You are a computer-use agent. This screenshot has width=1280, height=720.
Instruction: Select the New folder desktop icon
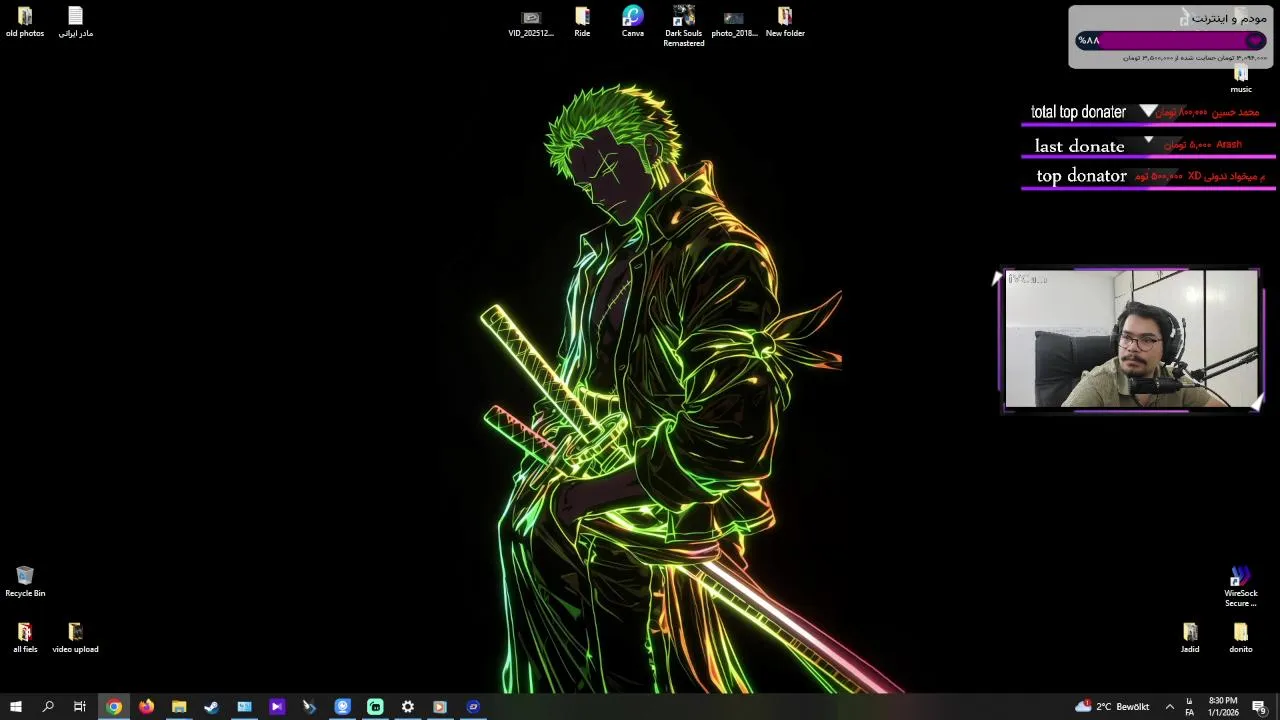[x=785, y=22]
